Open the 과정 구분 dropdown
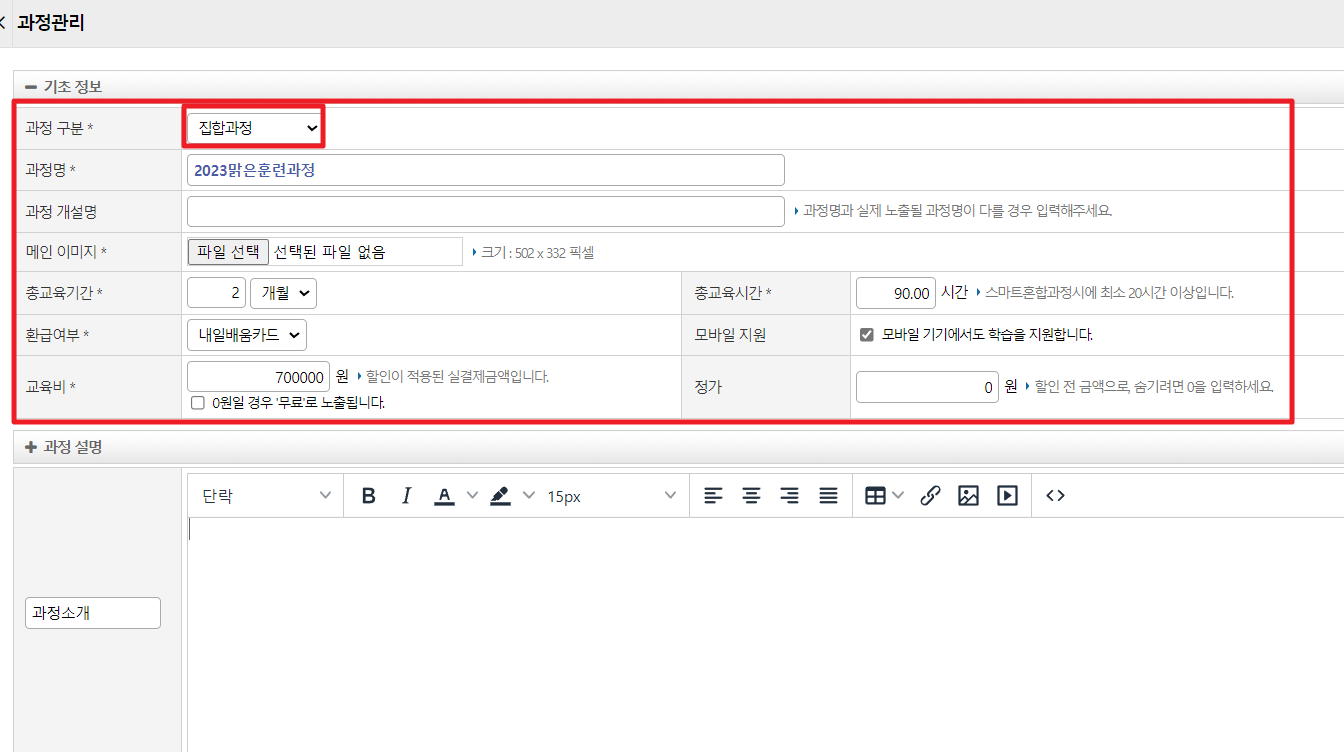This screenshot has height=752, width=1344. [255, 128]
